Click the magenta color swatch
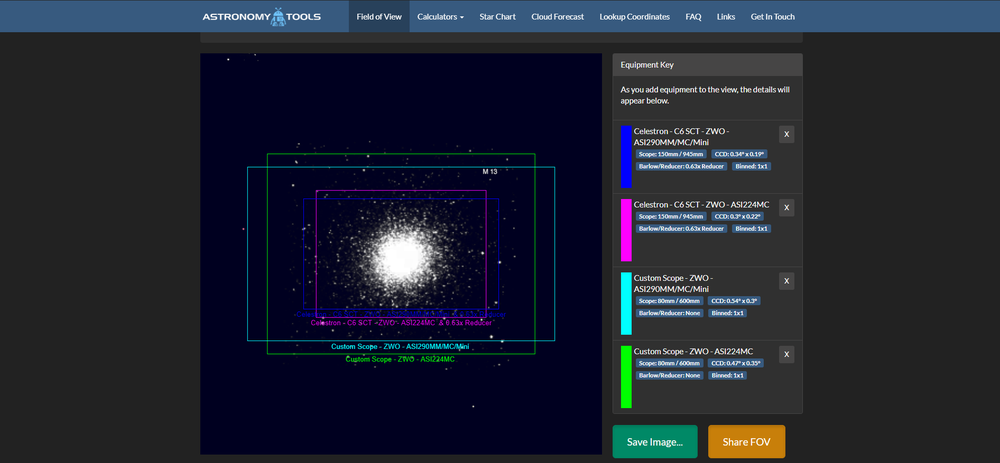The height and width of the screenshot is (463, 1000). pyautogui.click(x=626, y=229)
